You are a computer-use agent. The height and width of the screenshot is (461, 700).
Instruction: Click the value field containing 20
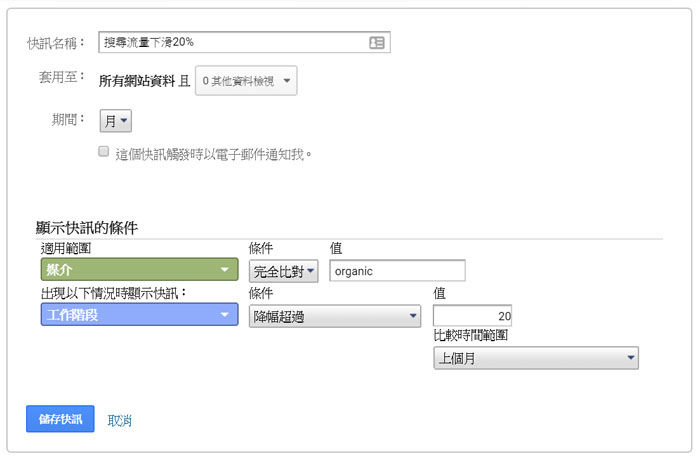pos(472,316)
